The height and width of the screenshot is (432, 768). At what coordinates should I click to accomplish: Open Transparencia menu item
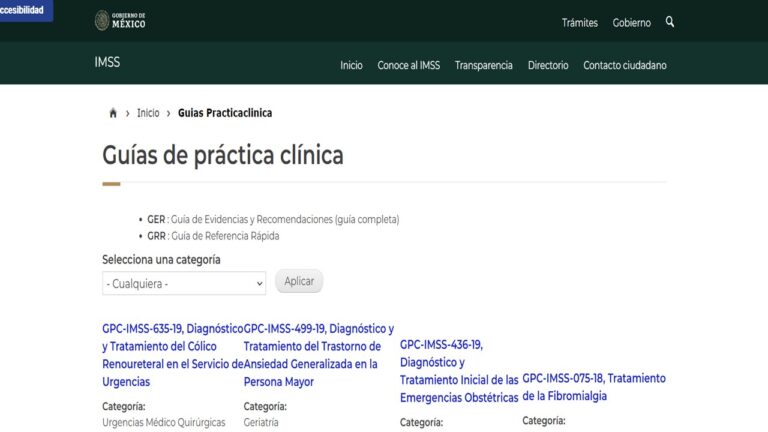click(483, 65)
